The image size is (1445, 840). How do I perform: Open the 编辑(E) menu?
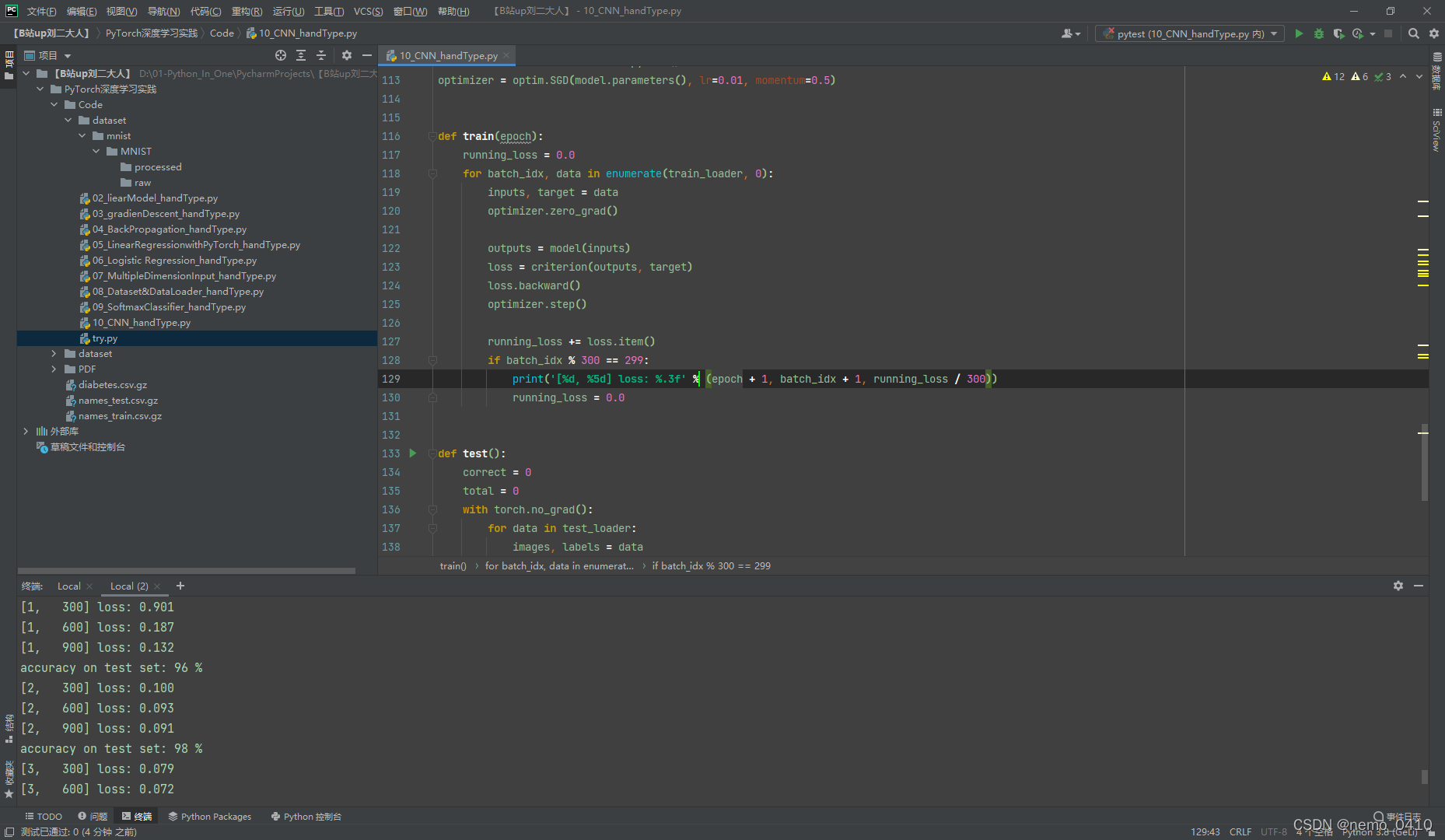[x=82, y=11]
